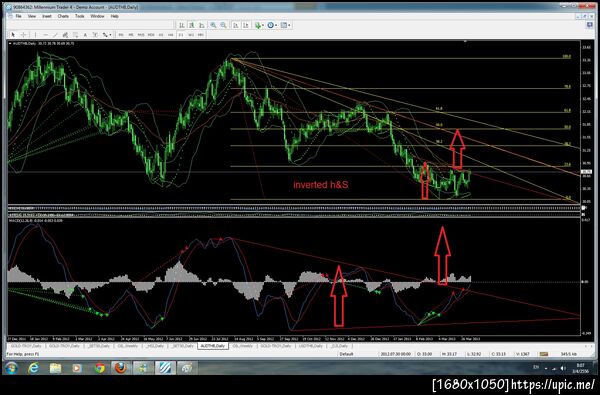Toggle Chart Shift button
The height and width of the screenshot is (395, 600).
tap(246, 25)
